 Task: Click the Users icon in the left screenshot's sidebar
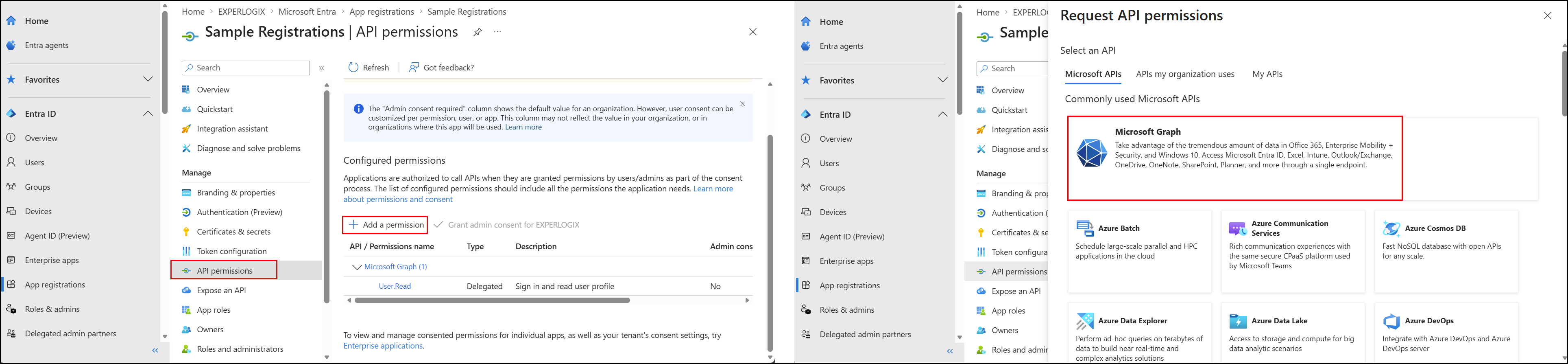point(11,162)
